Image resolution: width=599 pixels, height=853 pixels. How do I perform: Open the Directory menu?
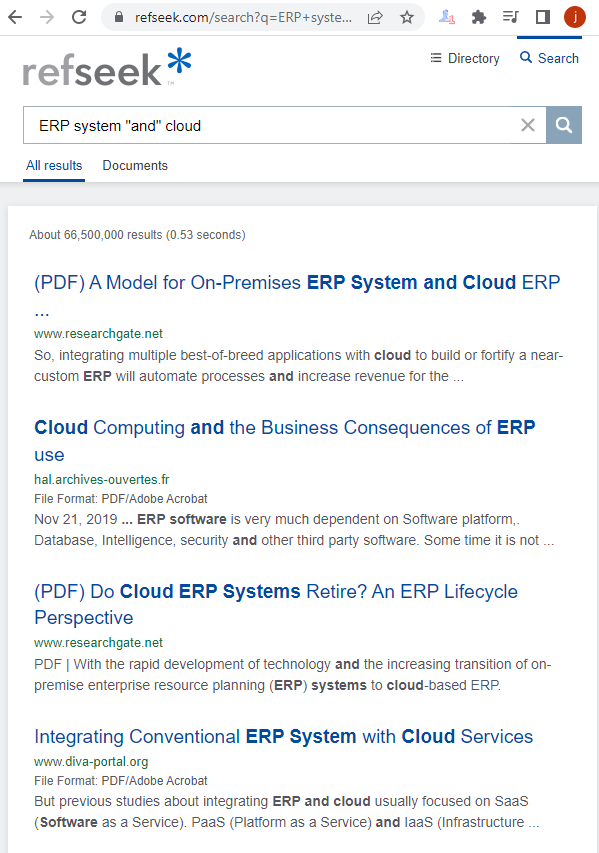(x=465, y=58)
